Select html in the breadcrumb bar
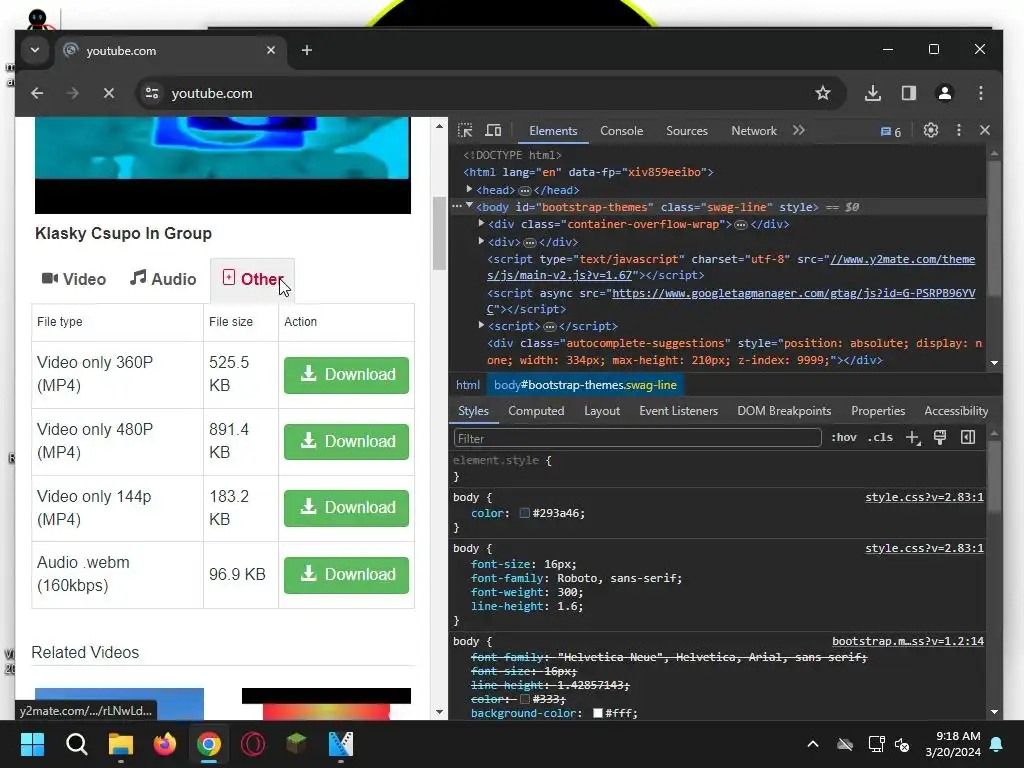Image resolution: width=1024 pixels, height=768 pixels. 468,385
